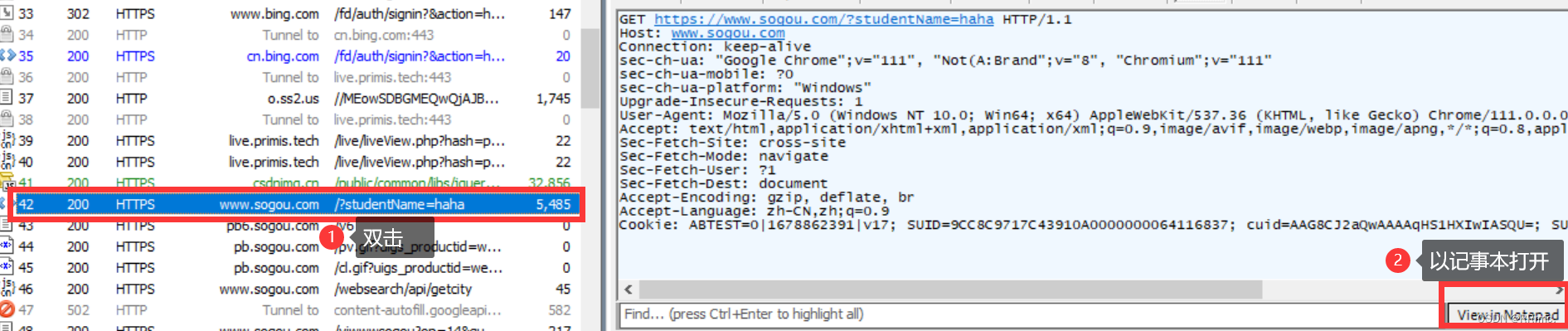Screen dimensions: 1568x331
Task: Focus the Find text box
Action: pos(1029,314)
